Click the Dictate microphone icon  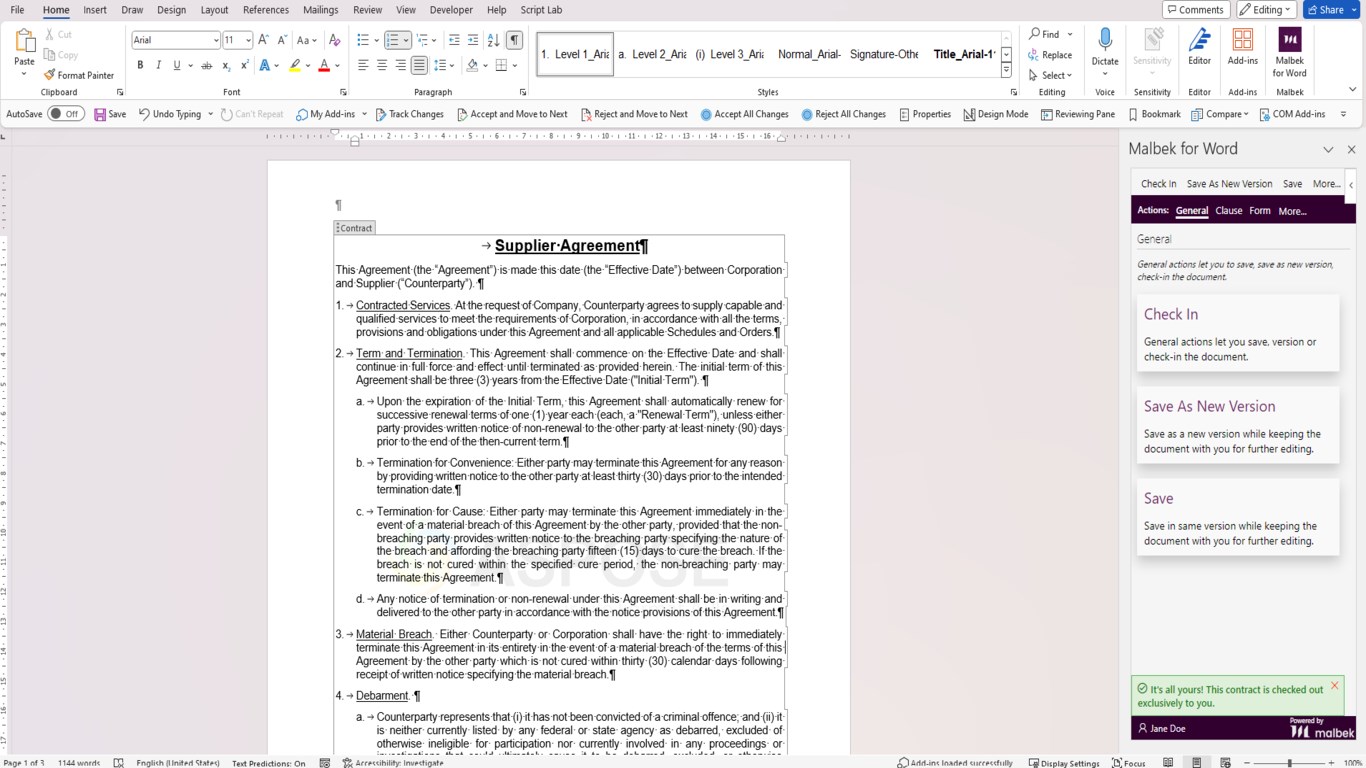click(x=1105, y=40)
